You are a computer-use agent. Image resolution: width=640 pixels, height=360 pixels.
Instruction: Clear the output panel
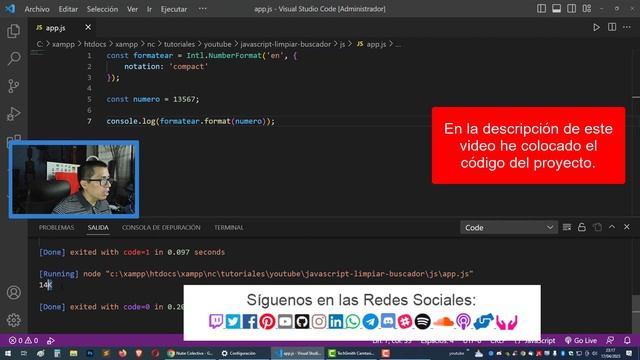point(567,227)
